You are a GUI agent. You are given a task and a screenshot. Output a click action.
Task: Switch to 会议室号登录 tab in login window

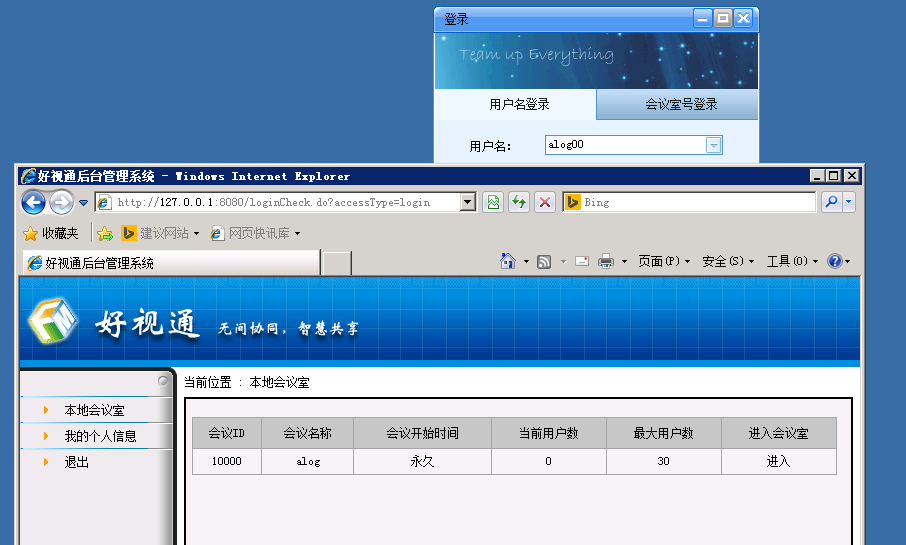click(x=677, y=104)
